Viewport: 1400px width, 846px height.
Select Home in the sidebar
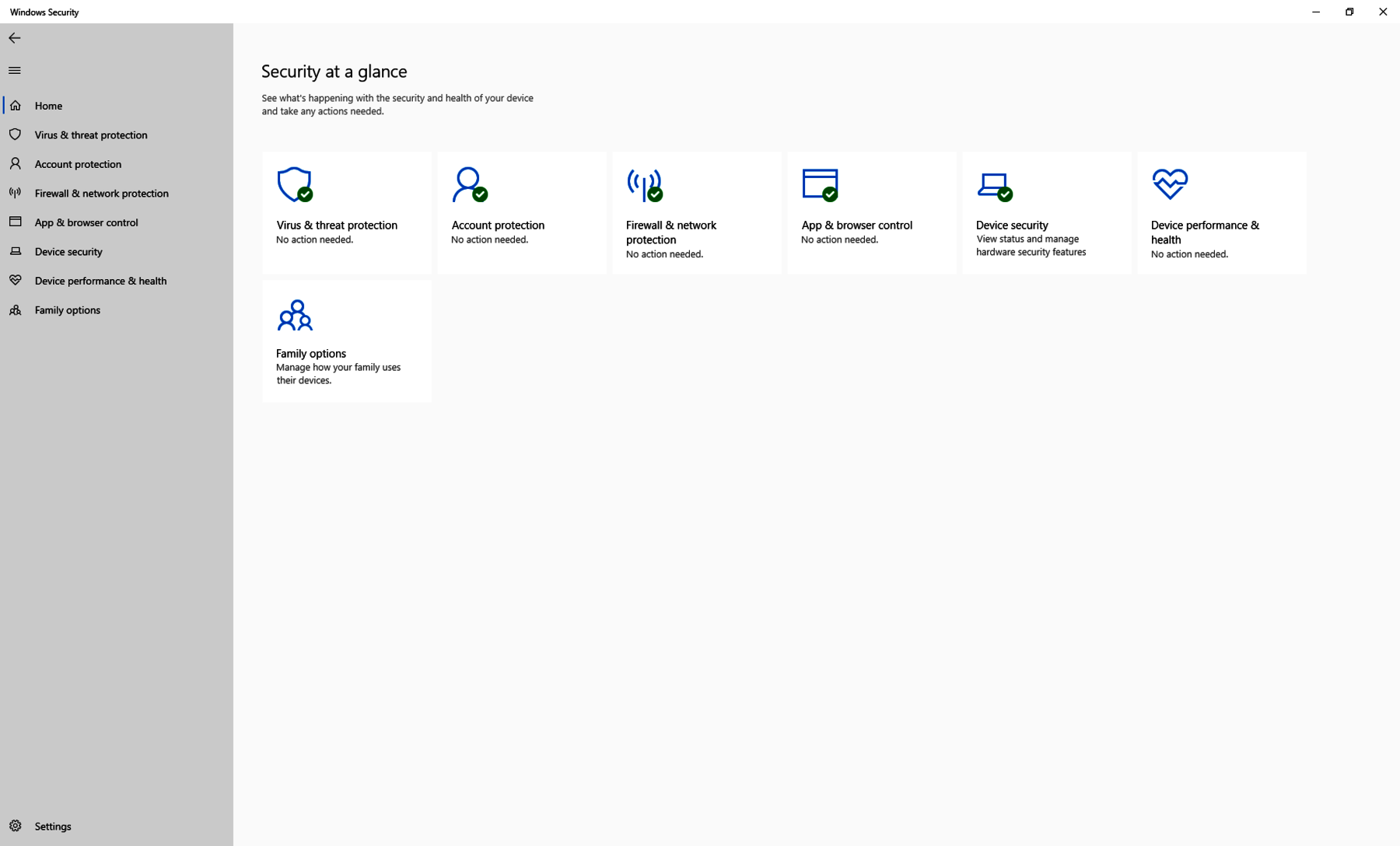[x=48, y=106]
